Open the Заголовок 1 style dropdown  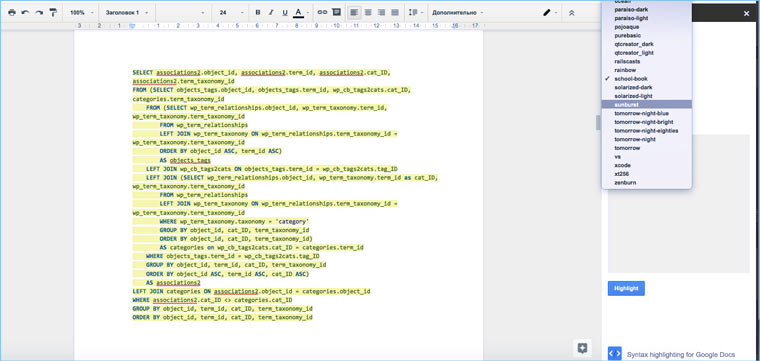pyautogui.click(x=127, y=13)
